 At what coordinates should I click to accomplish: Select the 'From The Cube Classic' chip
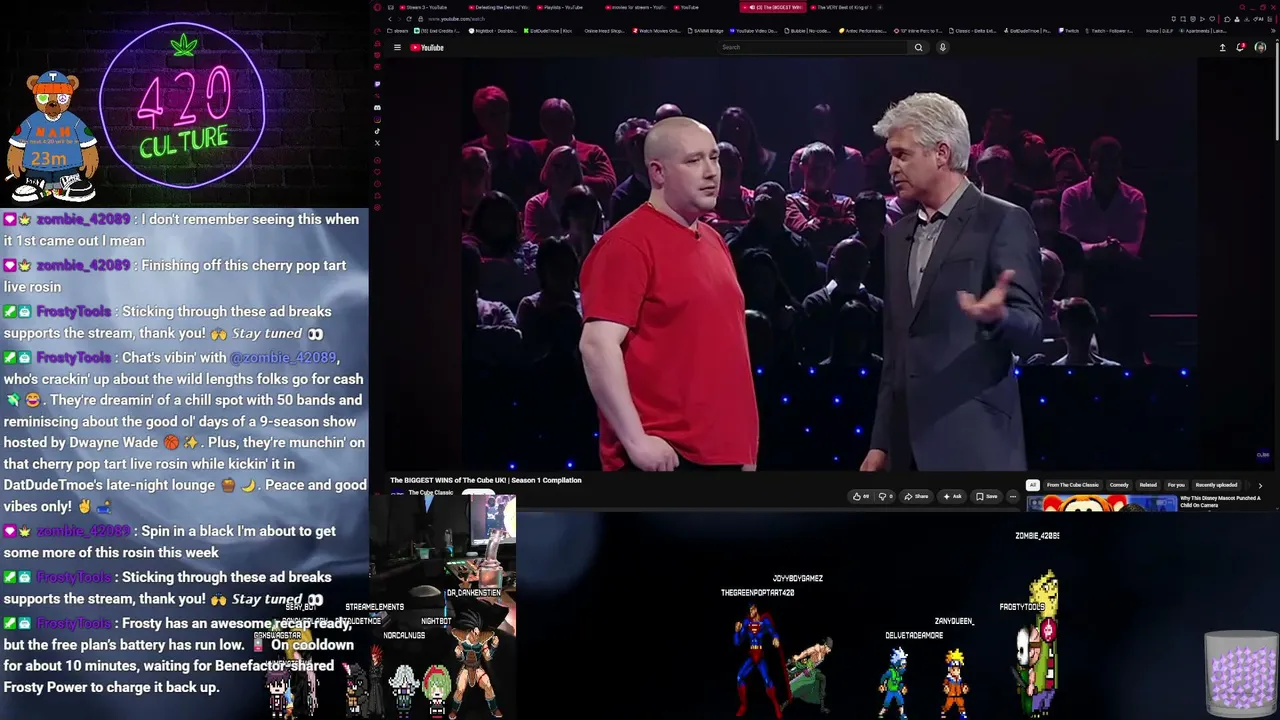click(x=1073, y=485)
